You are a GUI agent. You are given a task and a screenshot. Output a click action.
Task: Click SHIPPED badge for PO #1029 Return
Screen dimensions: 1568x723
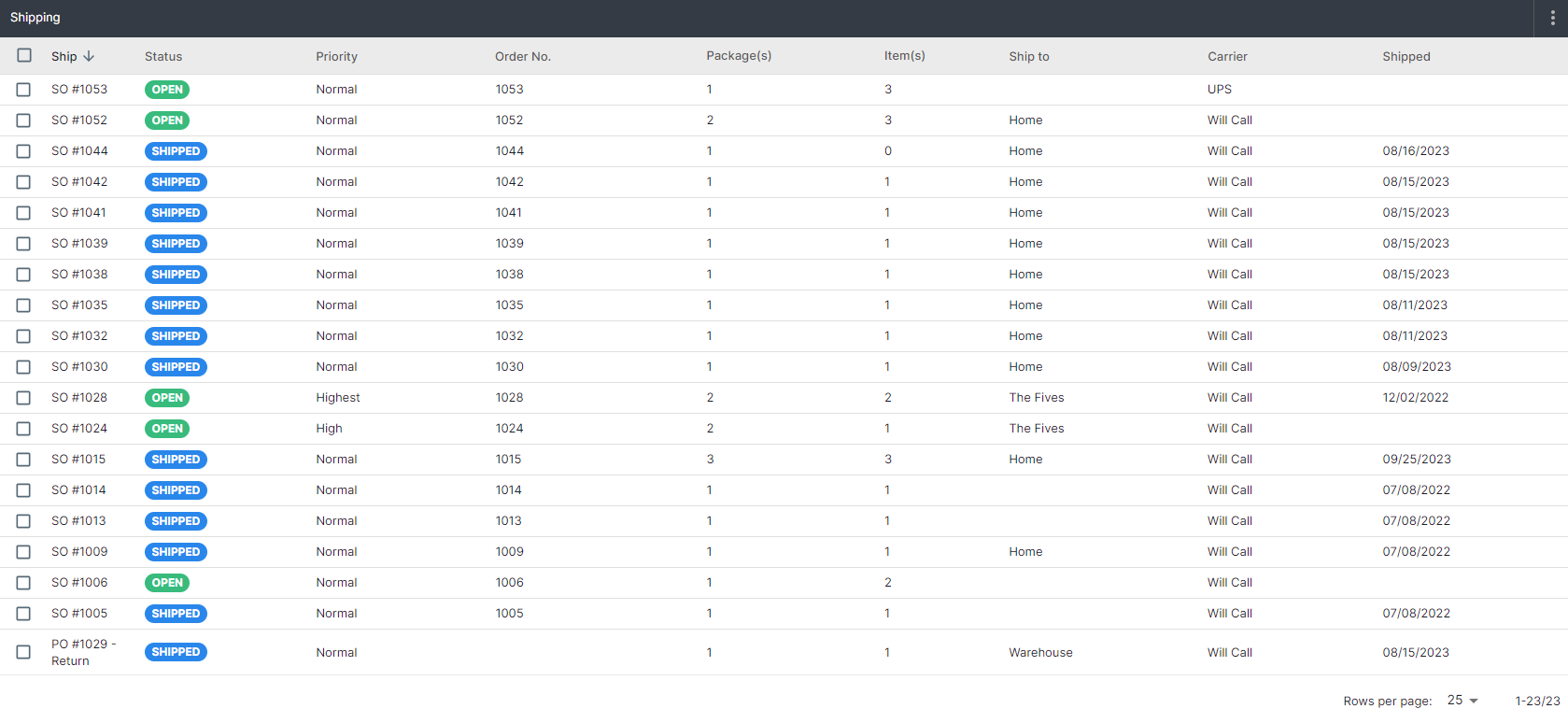point(176,652)
